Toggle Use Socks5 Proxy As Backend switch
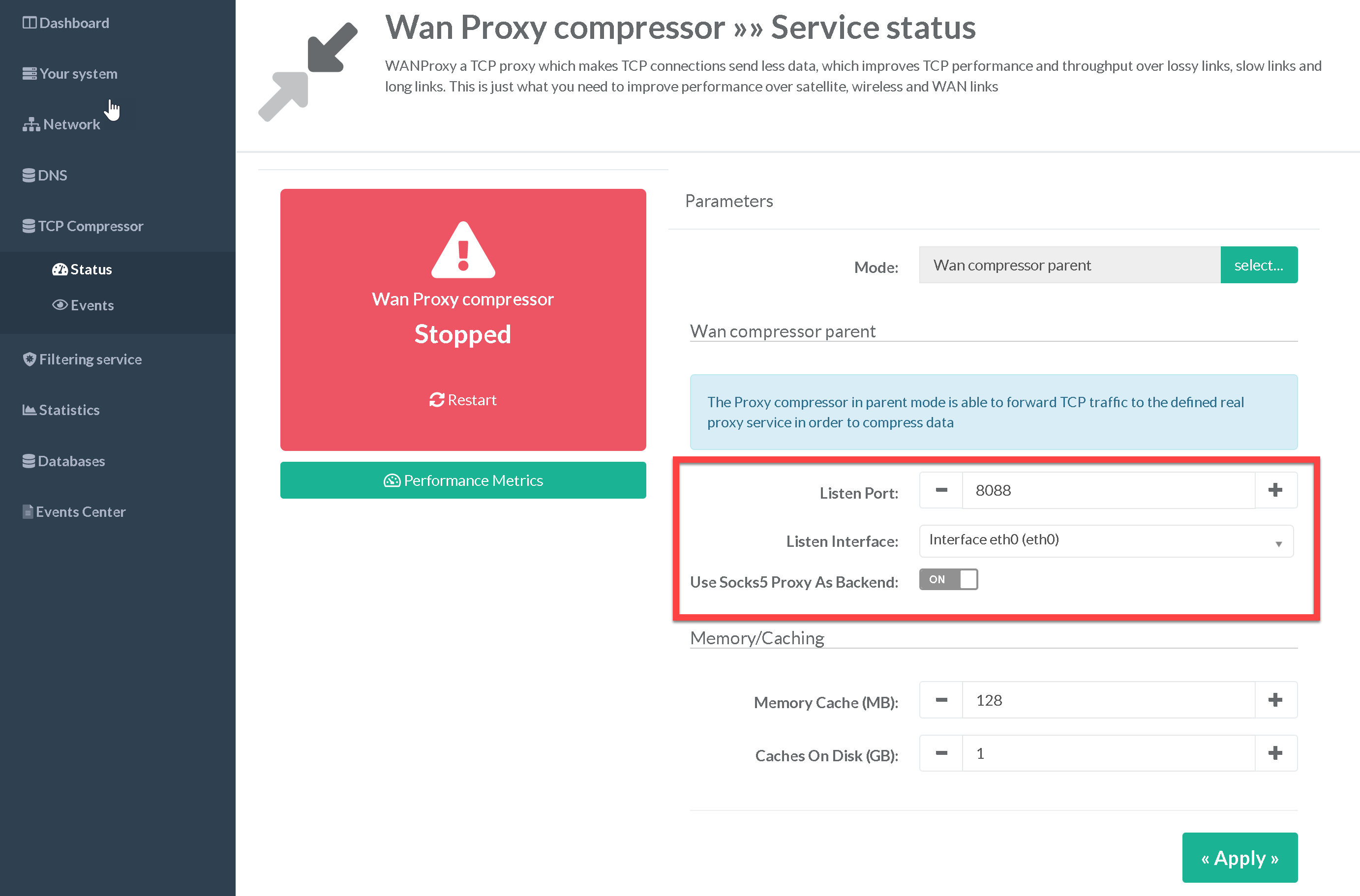This screenshot has height=896, width=1360. click(x=948, y=579)
